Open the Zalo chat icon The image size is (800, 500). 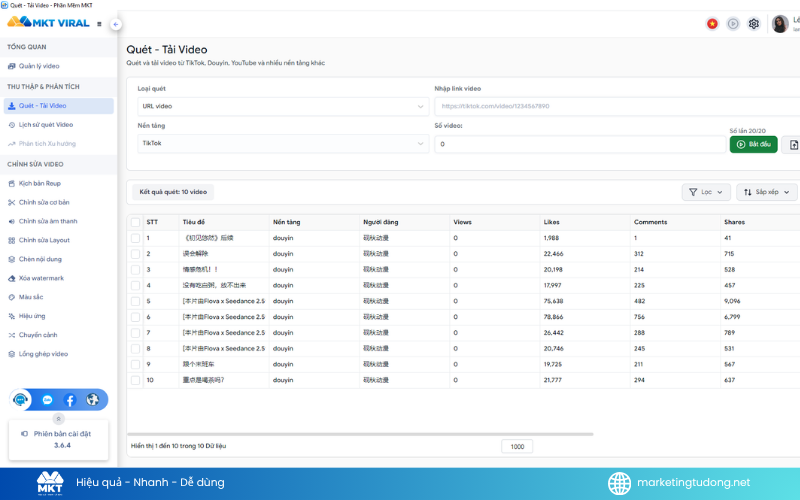pos(47,400)
